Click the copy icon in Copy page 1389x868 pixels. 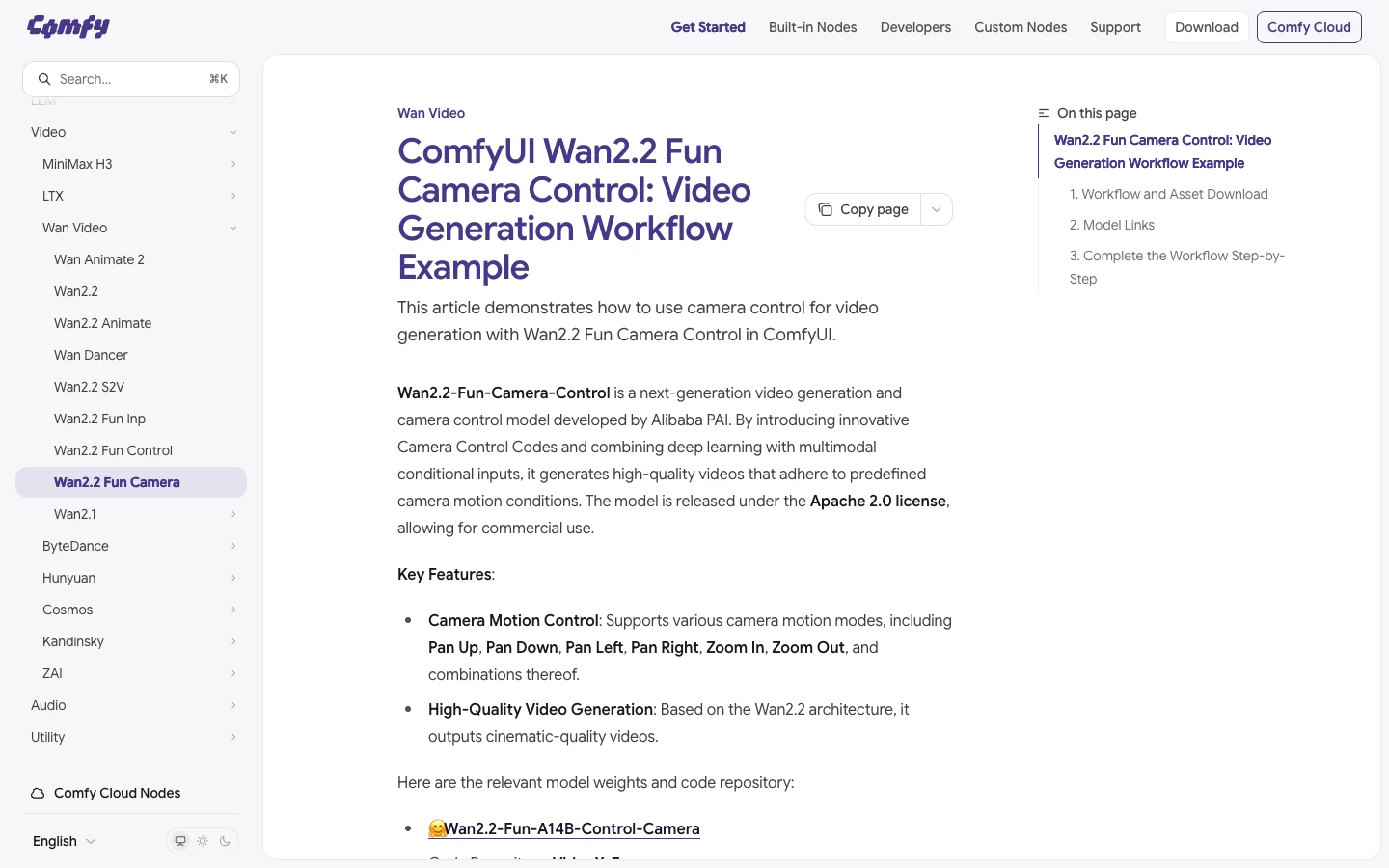point(826,209)
